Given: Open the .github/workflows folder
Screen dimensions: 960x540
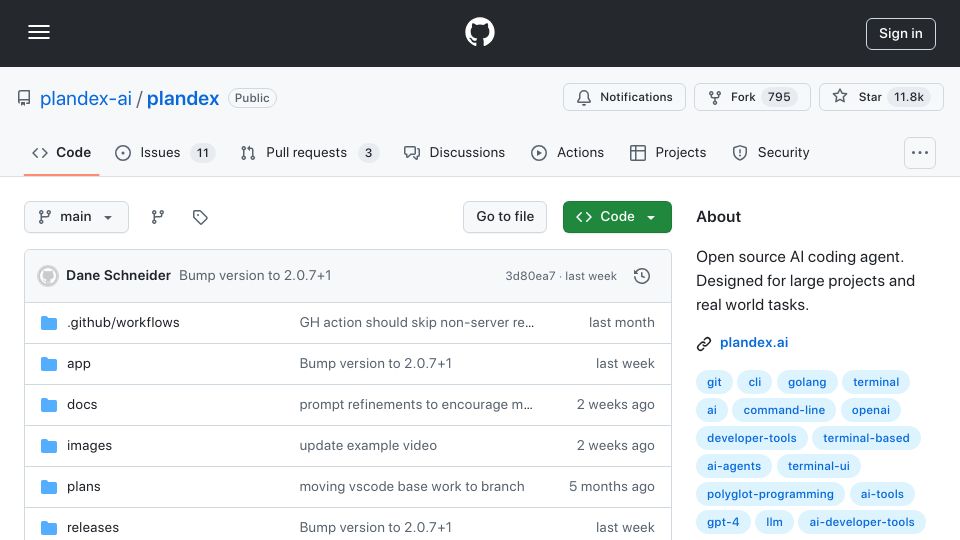Looking at the screenshot, I should (x=123, y=323).
